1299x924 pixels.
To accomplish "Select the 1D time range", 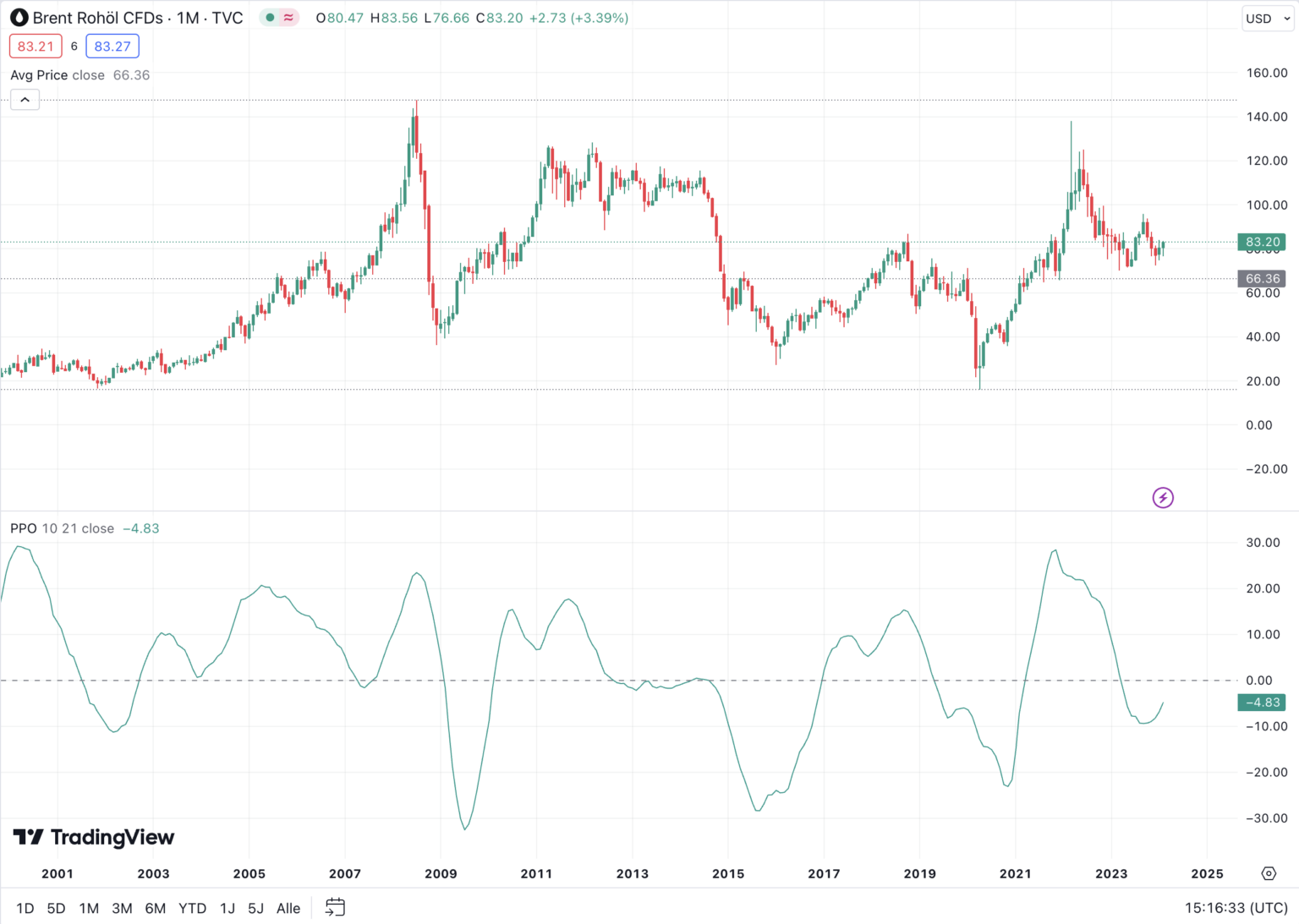I will 25,908.
